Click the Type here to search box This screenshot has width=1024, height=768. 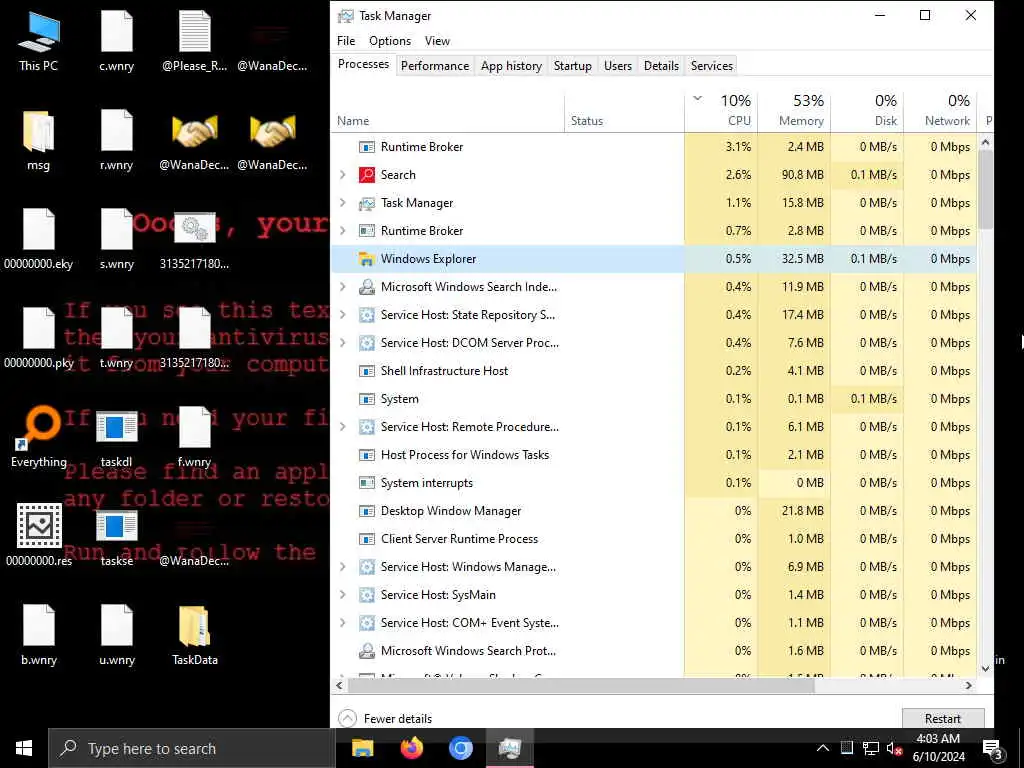pos(192,748)
